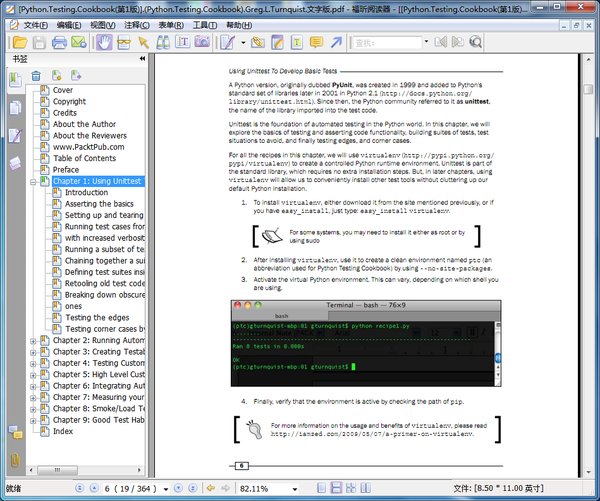
Task: Open the 编辑(E) menu
Action: [x=69, y=25]
